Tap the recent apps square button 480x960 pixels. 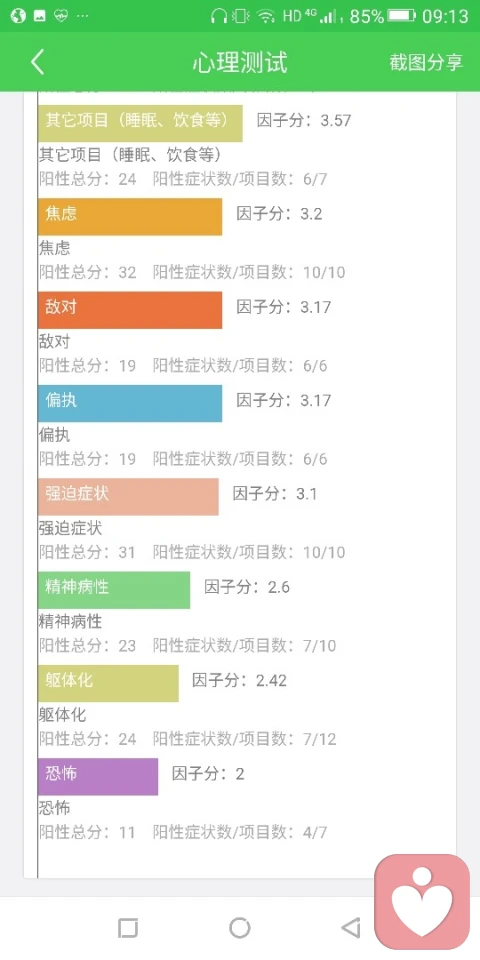click(128, 928)
